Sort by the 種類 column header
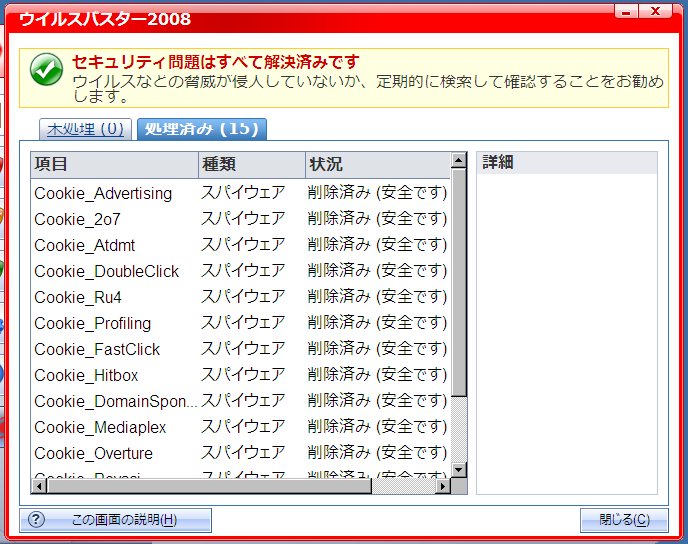 coord(252,165)
